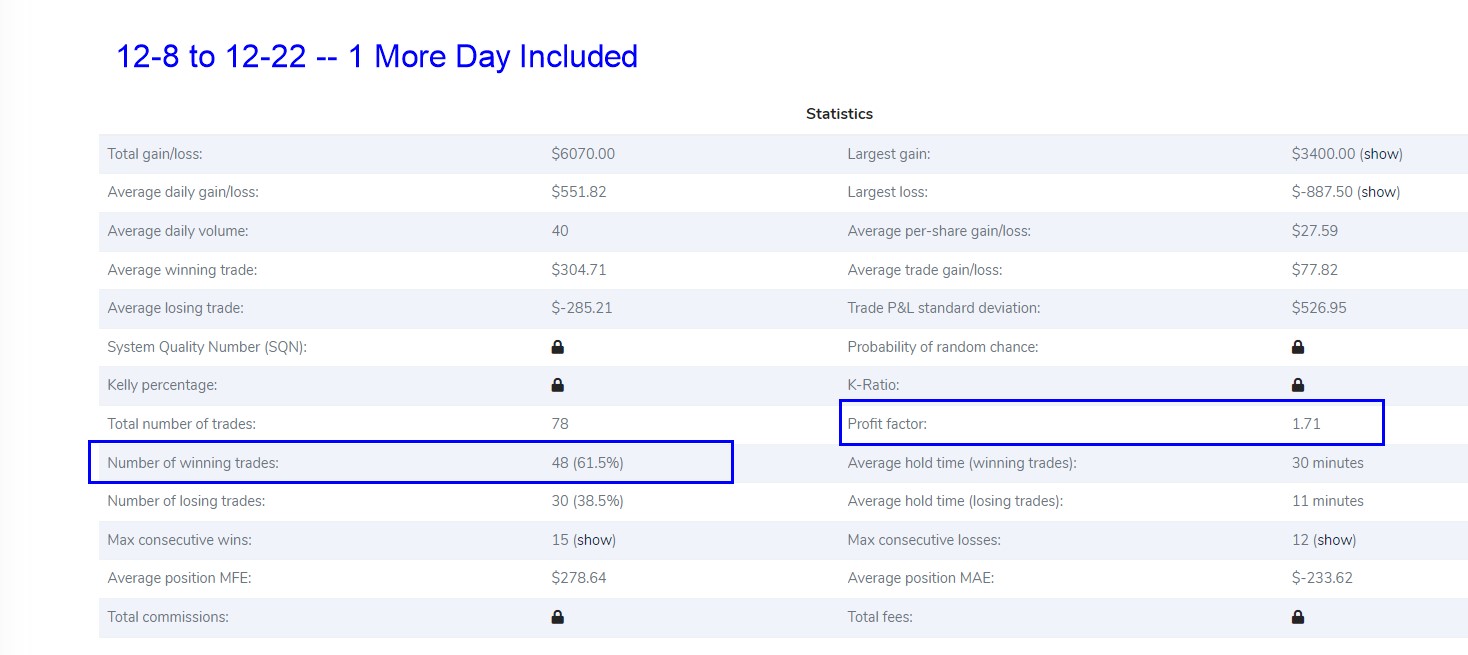Click the Statistics table heading
Image resolution: width=1468 pixels, height=655 pixels.
(840, 114)
